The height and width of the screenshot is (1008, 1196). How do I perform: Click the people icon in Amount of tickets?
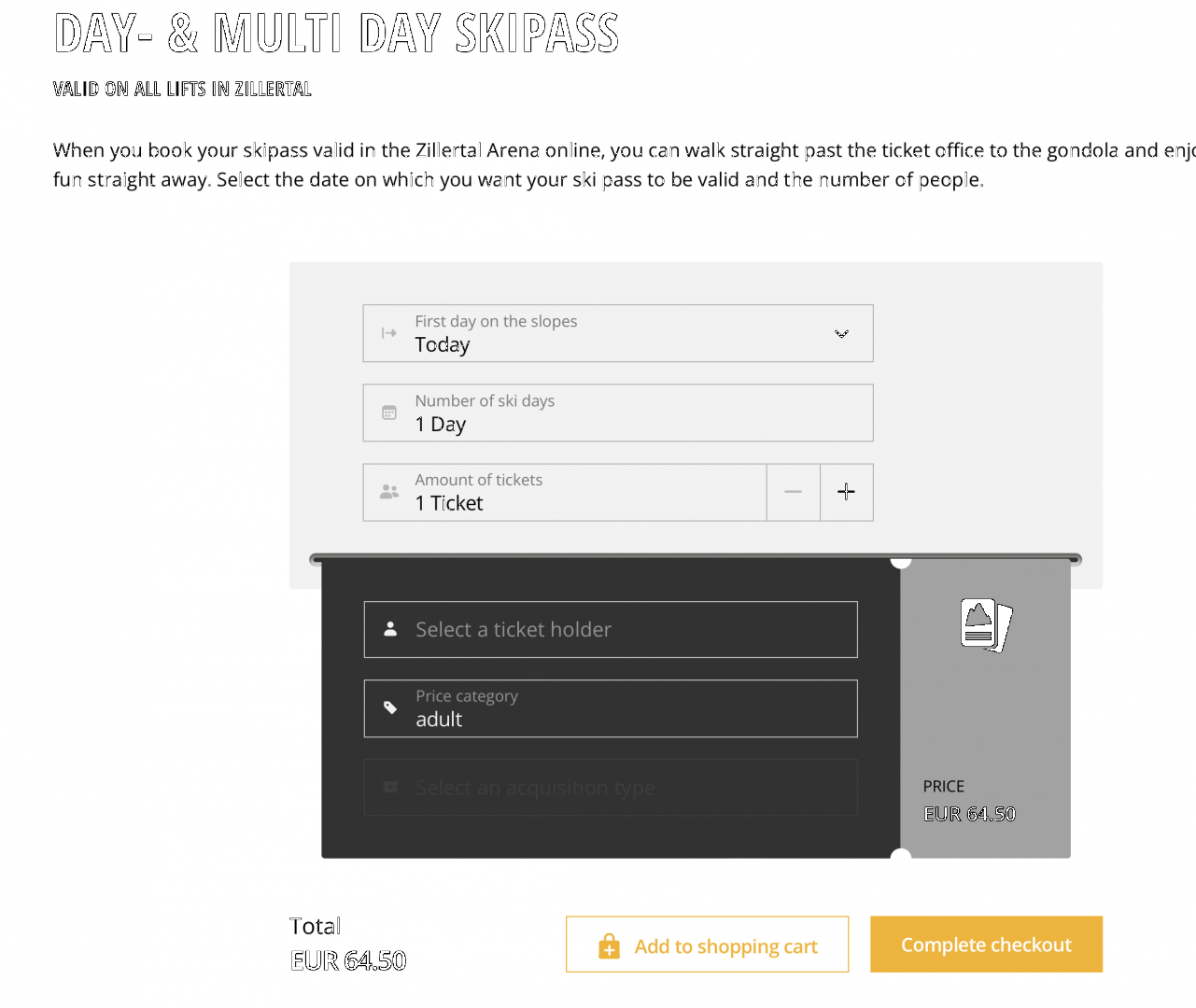[x=389, y=492]
